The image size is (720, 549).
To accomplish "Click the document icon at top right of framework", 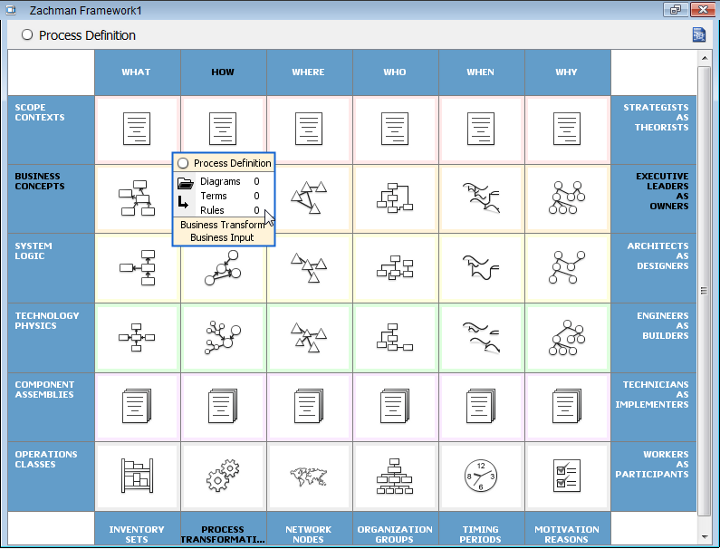I will coord(699,34).
